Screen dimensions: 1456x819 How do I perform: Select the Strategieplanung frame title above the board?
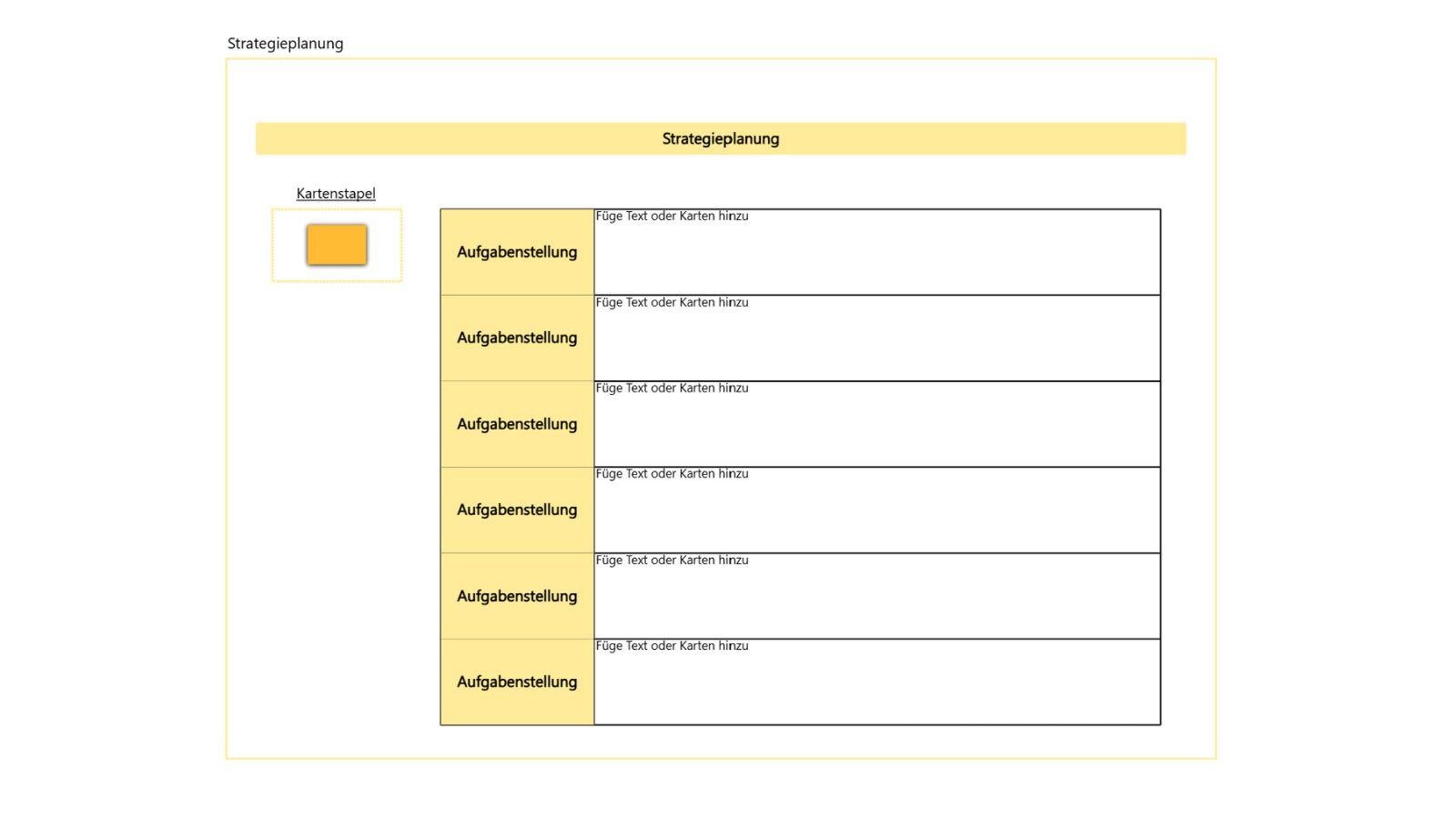pyautogui.click(x=285, y=44)
